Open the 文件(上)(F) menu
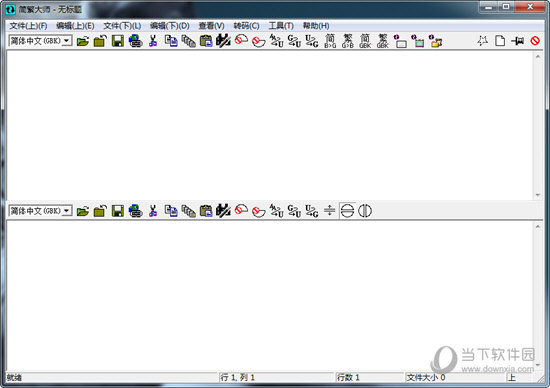This screenshot has width=550, height=388. point(28,26)
